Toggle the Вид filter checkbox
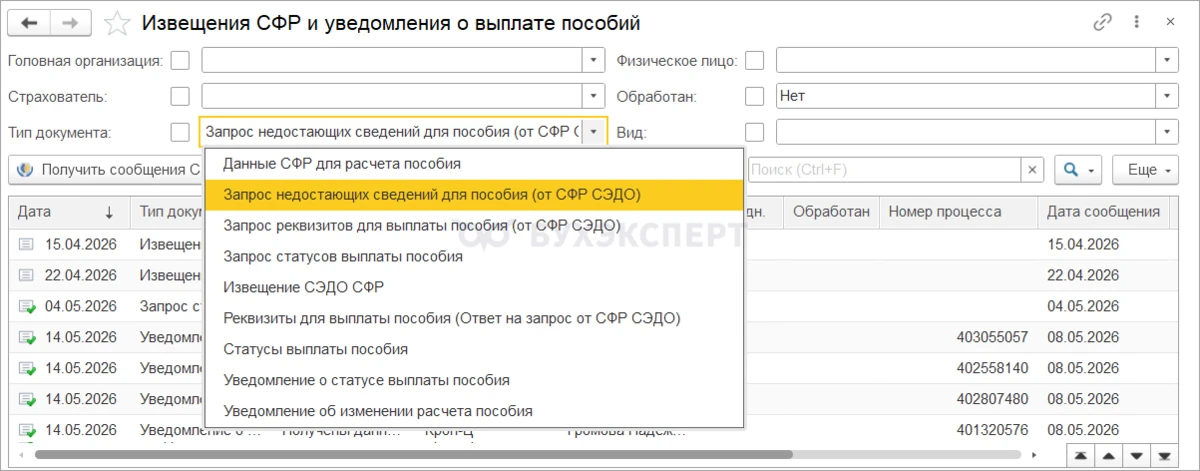The width and height of the screenshot is (1200, 471). 755,132
